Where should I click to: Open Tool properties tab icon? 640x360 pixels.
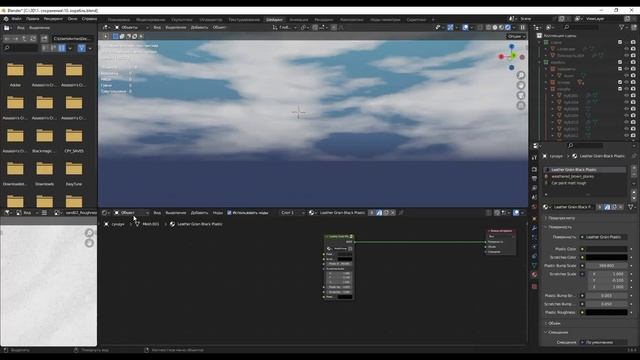click(534, 158)
